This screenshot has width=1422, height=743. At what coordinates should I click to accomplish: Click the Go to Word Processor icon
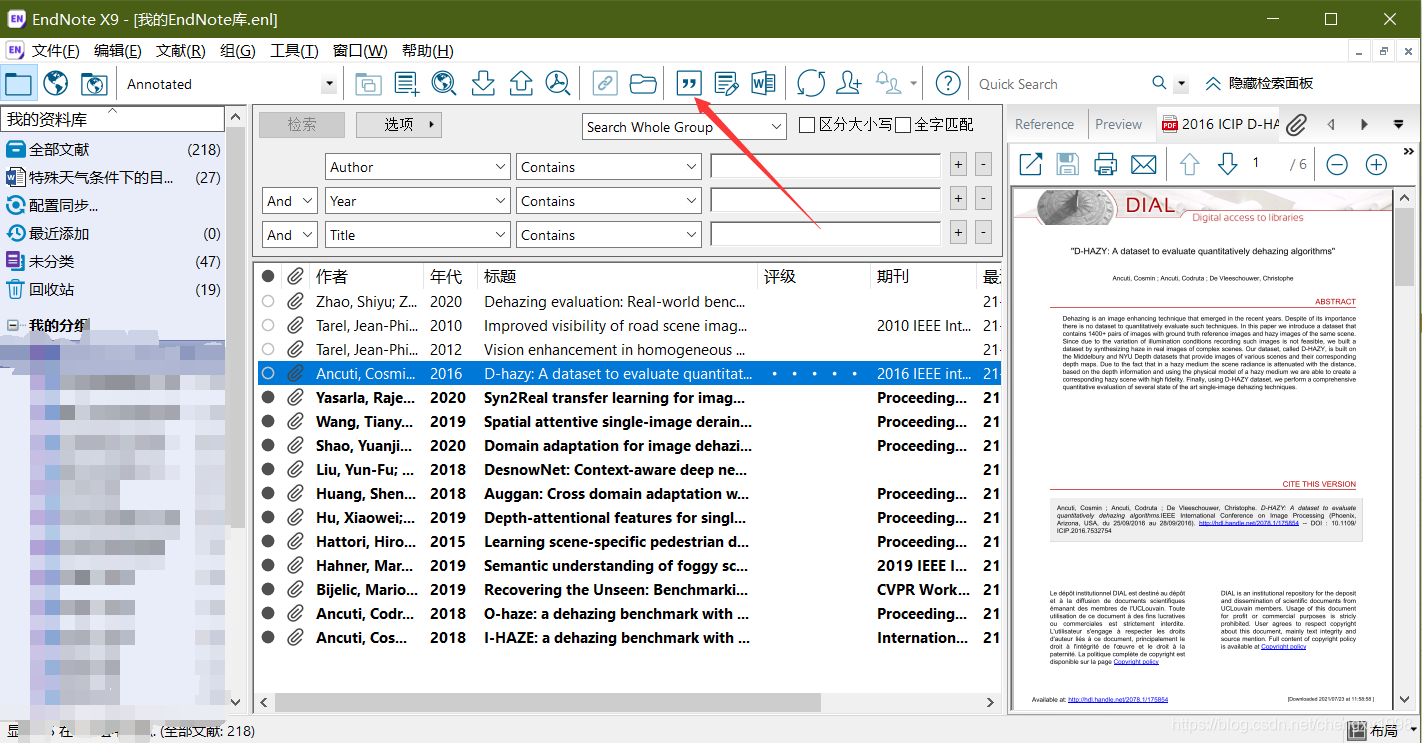pyautogui.click(x=764, y=84)
